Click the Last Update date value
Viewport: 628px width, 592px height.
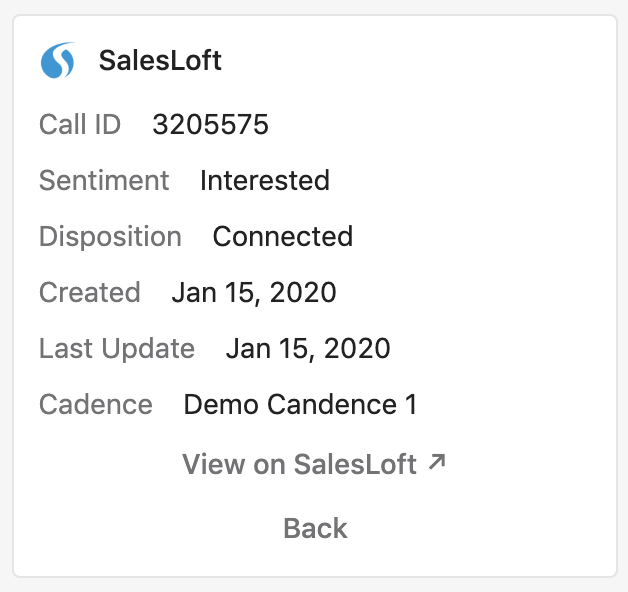(x=308, y=348)
